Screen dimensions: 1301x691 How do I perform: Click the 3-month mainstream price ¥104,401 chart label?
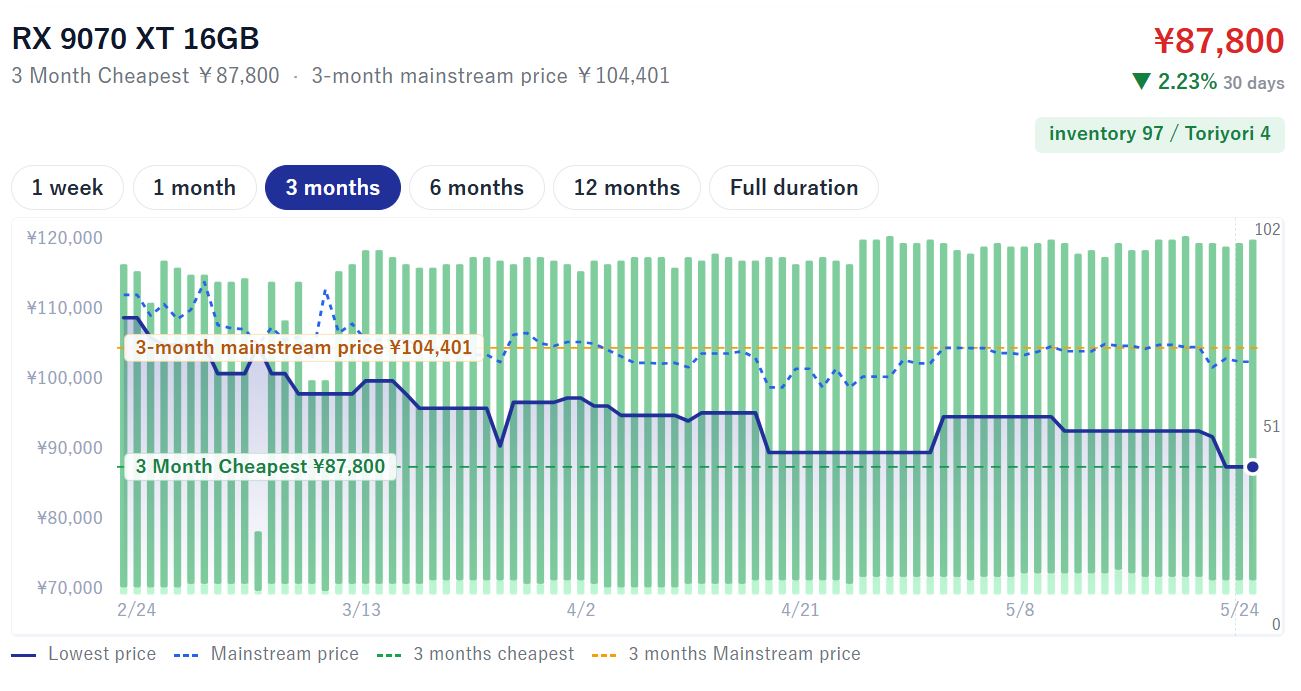(303, 348)
